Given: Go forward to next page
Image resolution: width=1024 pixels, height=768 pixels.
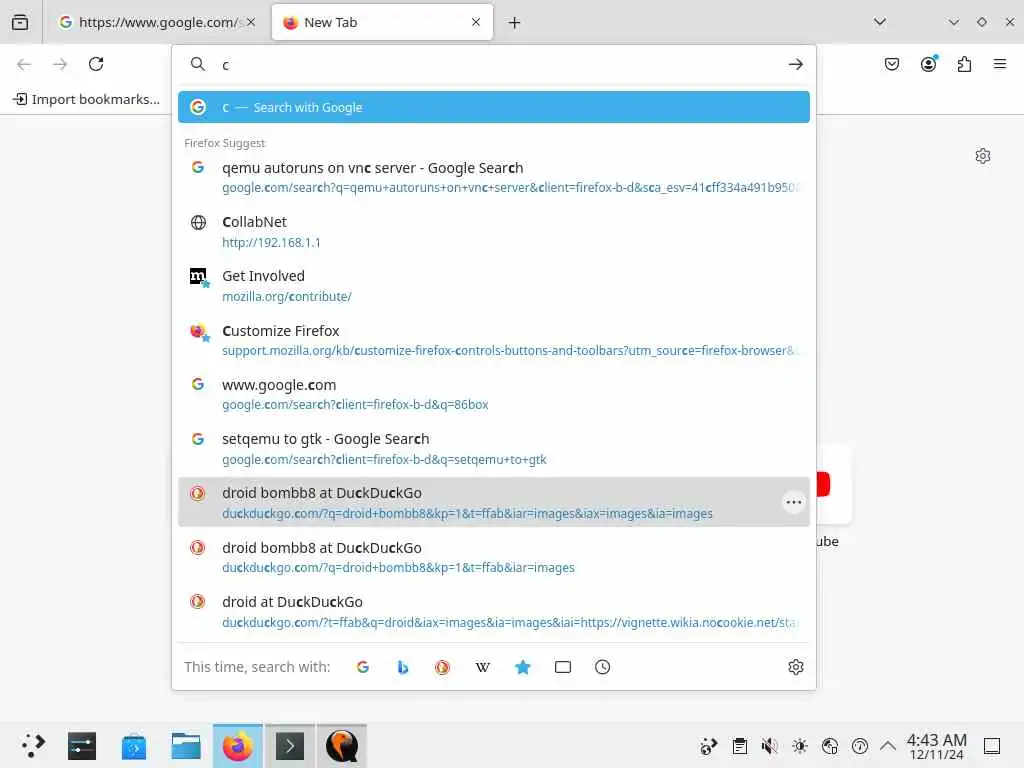Looking at the screenshot, I should point(60,64).
